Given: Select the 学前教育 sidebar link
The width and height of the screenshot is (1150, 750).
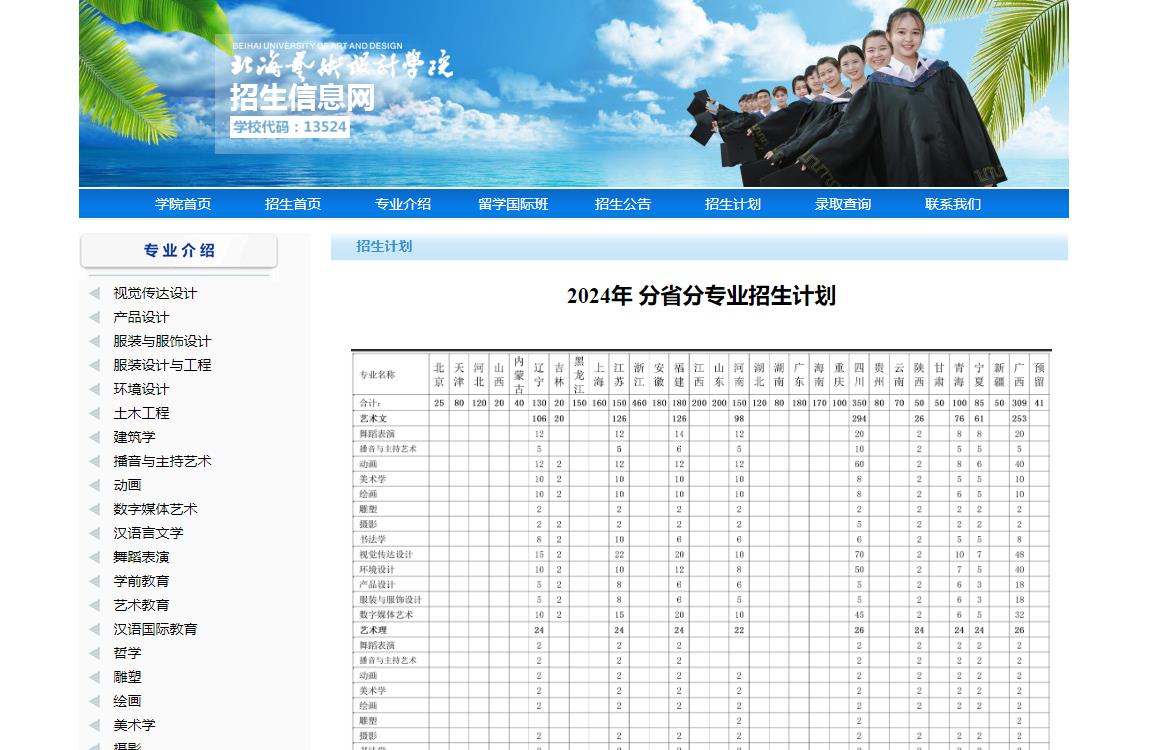Looking at the screenshot, I should (x=142, y=581).
